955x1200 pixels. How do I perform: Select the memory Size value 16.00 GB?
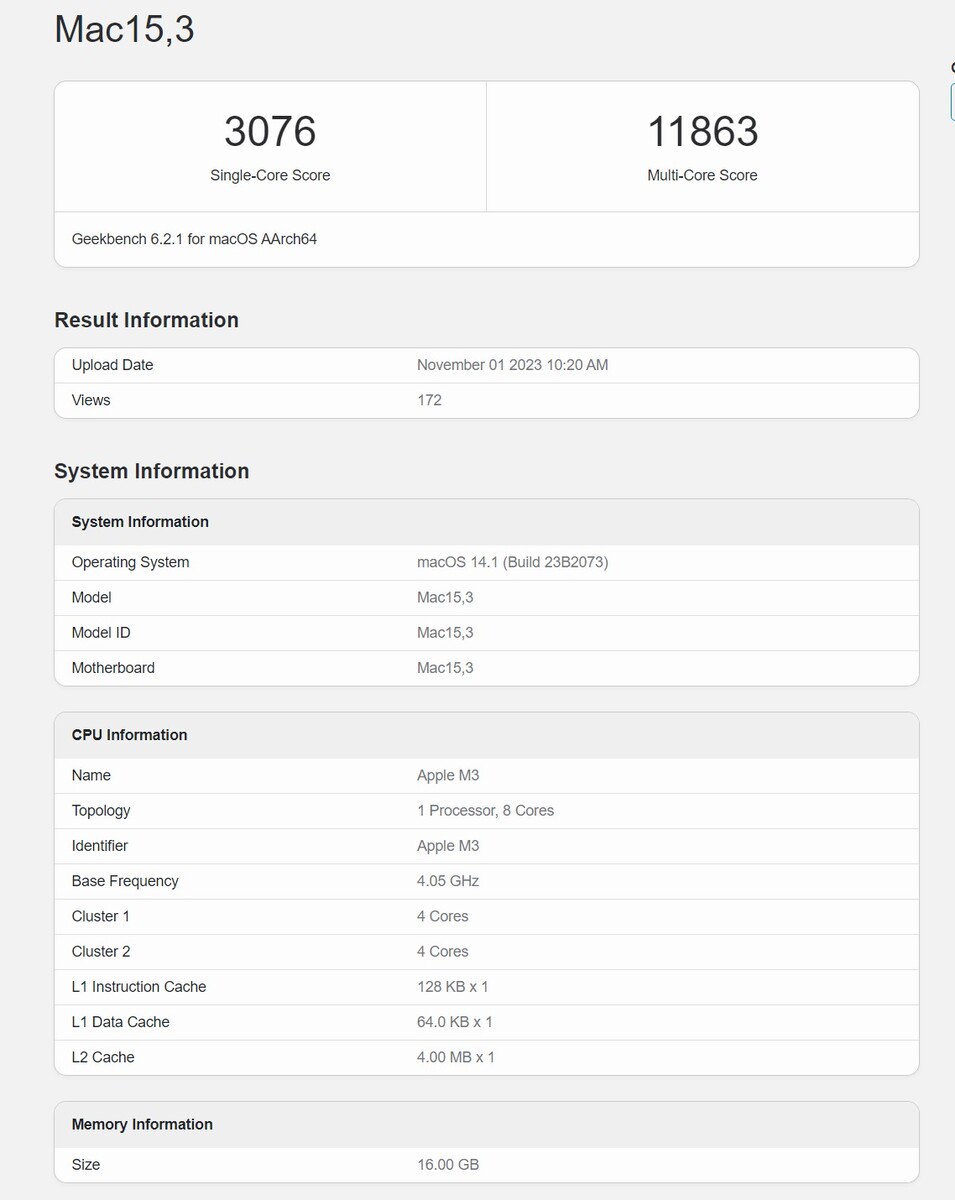tap(447, 1164)
